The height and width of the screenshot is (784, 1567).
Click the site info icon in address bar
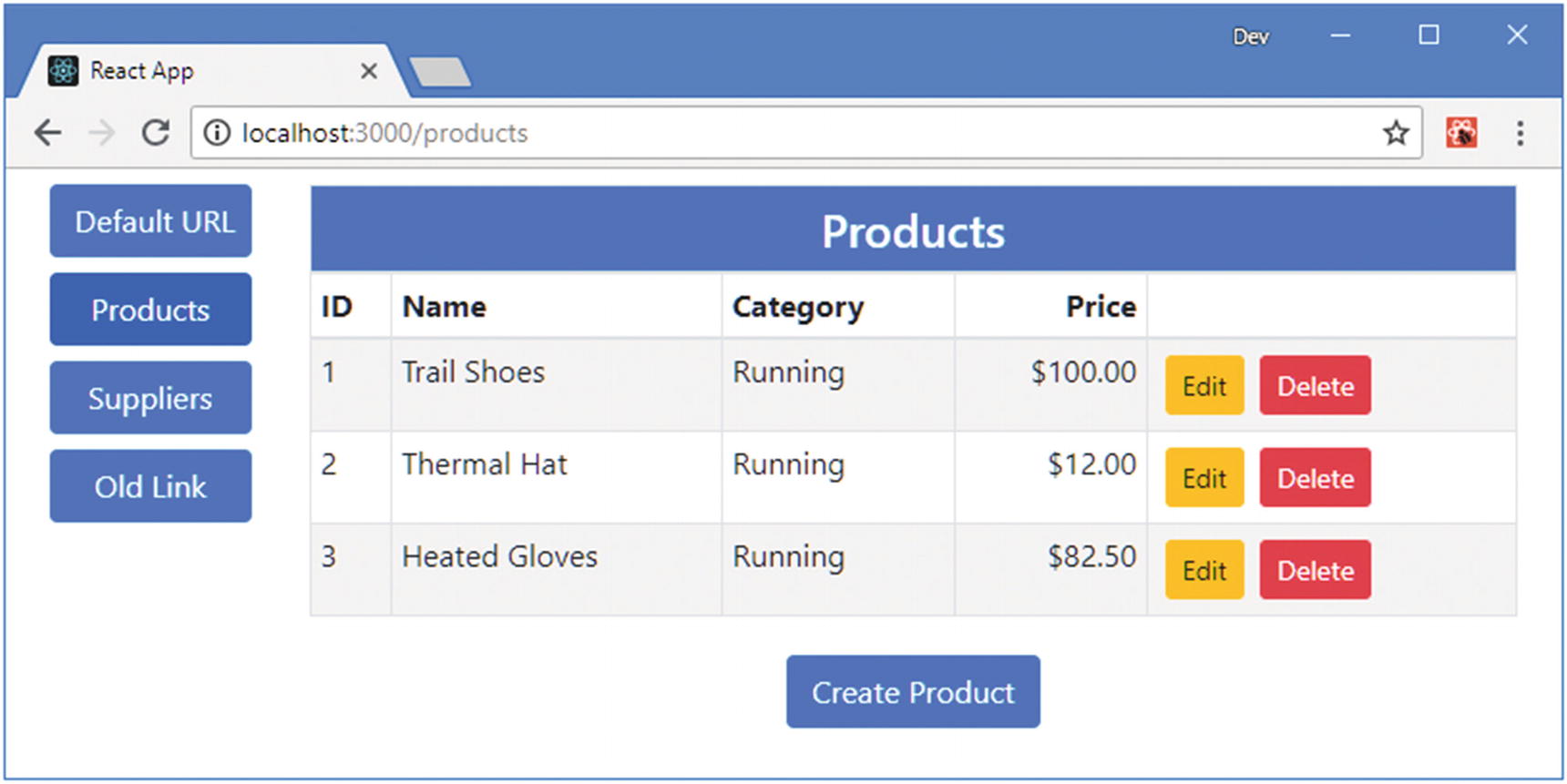coord(217,133)
